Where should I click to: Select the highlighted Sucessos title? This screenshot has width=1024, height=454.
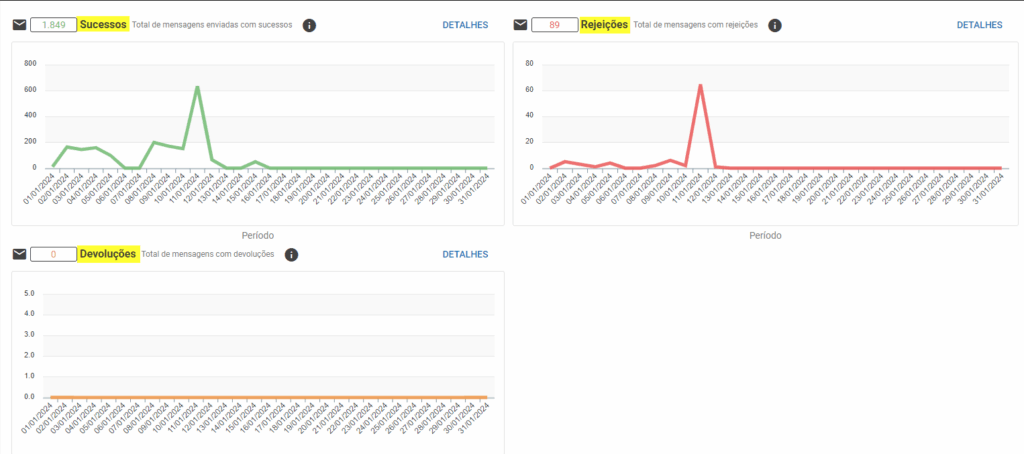(x=103, y=25)
